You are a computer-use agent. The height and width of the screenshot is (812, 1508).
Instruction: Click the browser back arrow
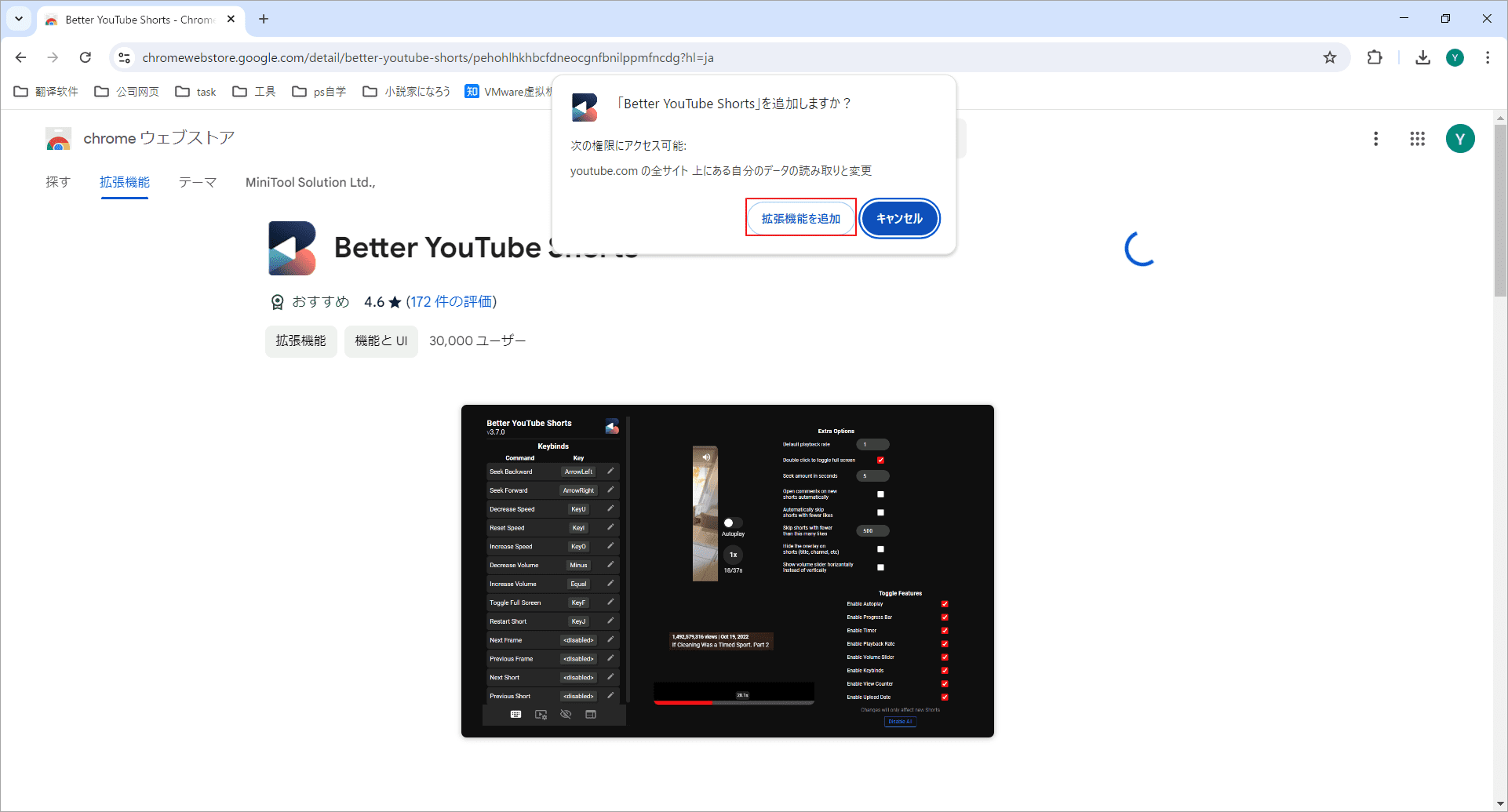[21, 57]
